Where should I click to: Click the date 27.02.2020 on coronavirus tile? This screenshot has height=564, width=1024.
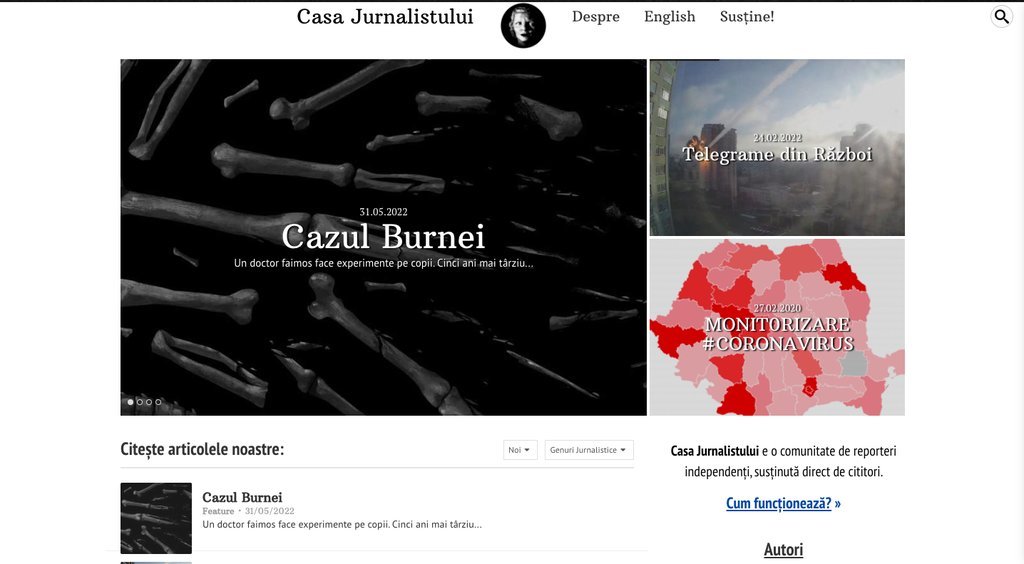click(777, 308)
